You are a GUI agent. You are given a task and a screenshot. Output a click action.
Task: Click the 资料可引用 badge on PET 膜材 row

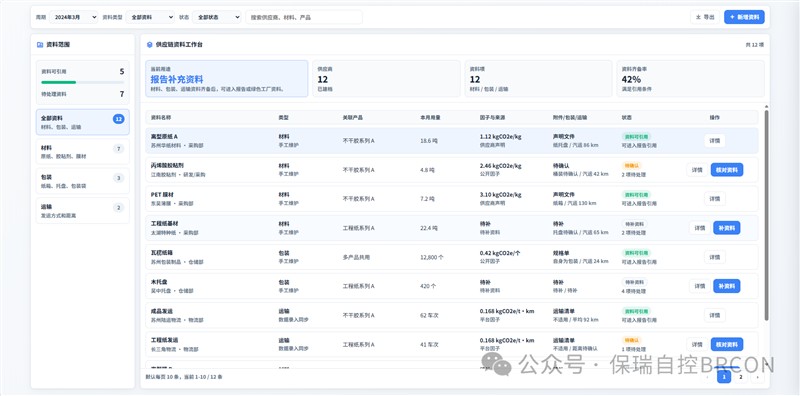pos(636,195)
